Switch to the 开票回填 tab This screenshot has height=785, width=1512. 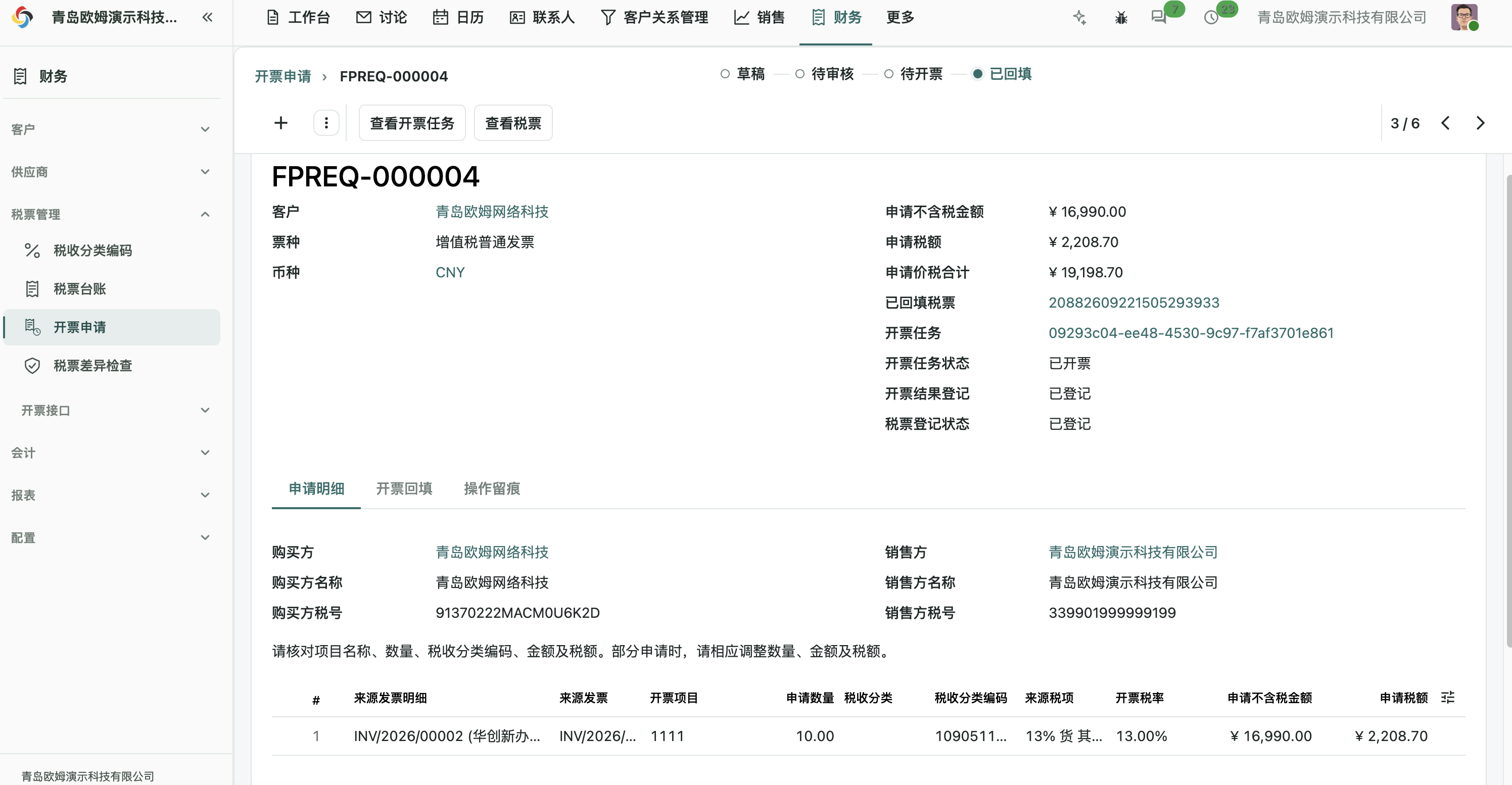[x=404, y=488]
